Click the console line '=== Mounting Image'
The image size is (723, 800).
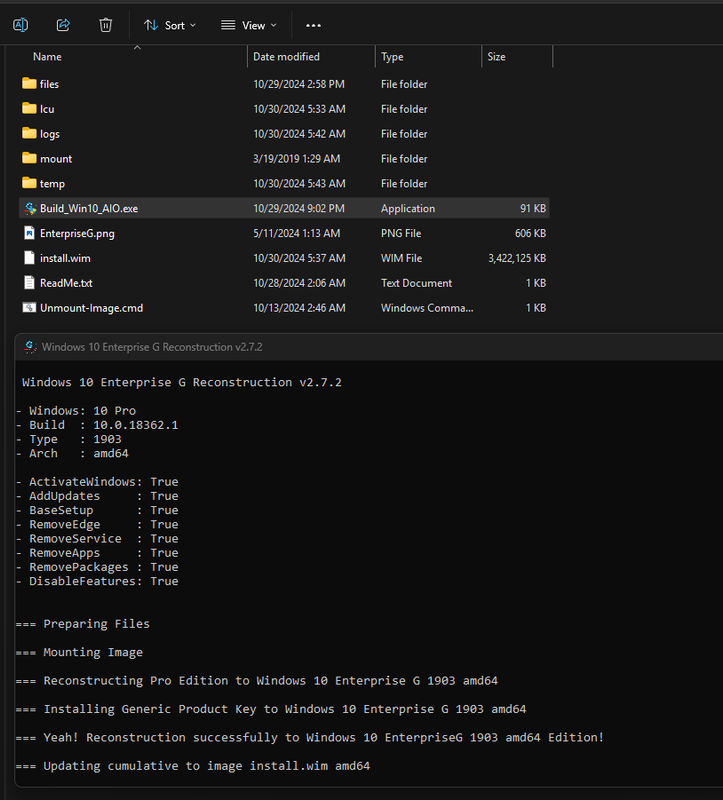[x=79, y=653]
